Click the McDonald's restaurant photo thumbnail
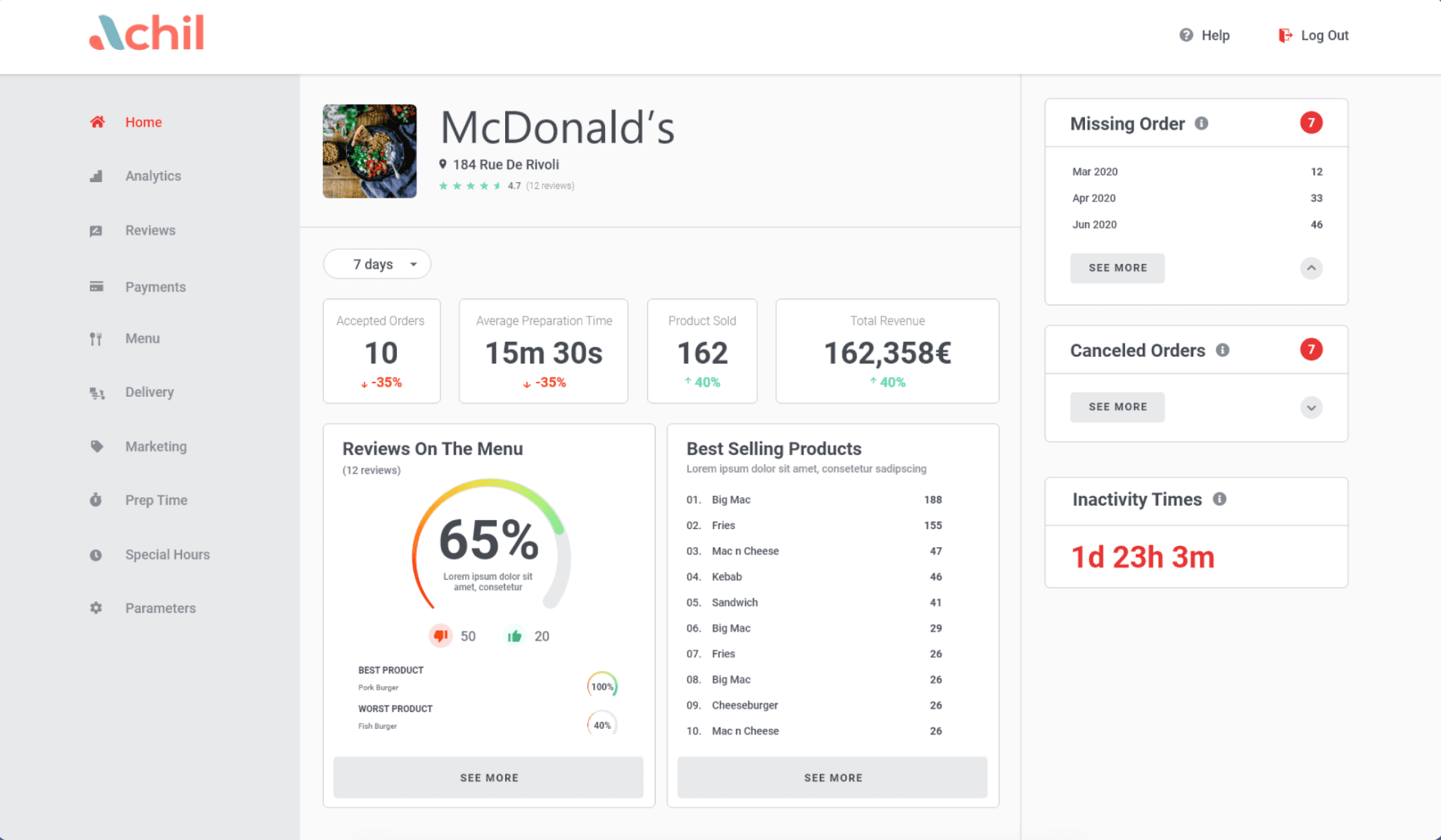The height and width of the screenshot is (840, 1441). coord(369,151)
